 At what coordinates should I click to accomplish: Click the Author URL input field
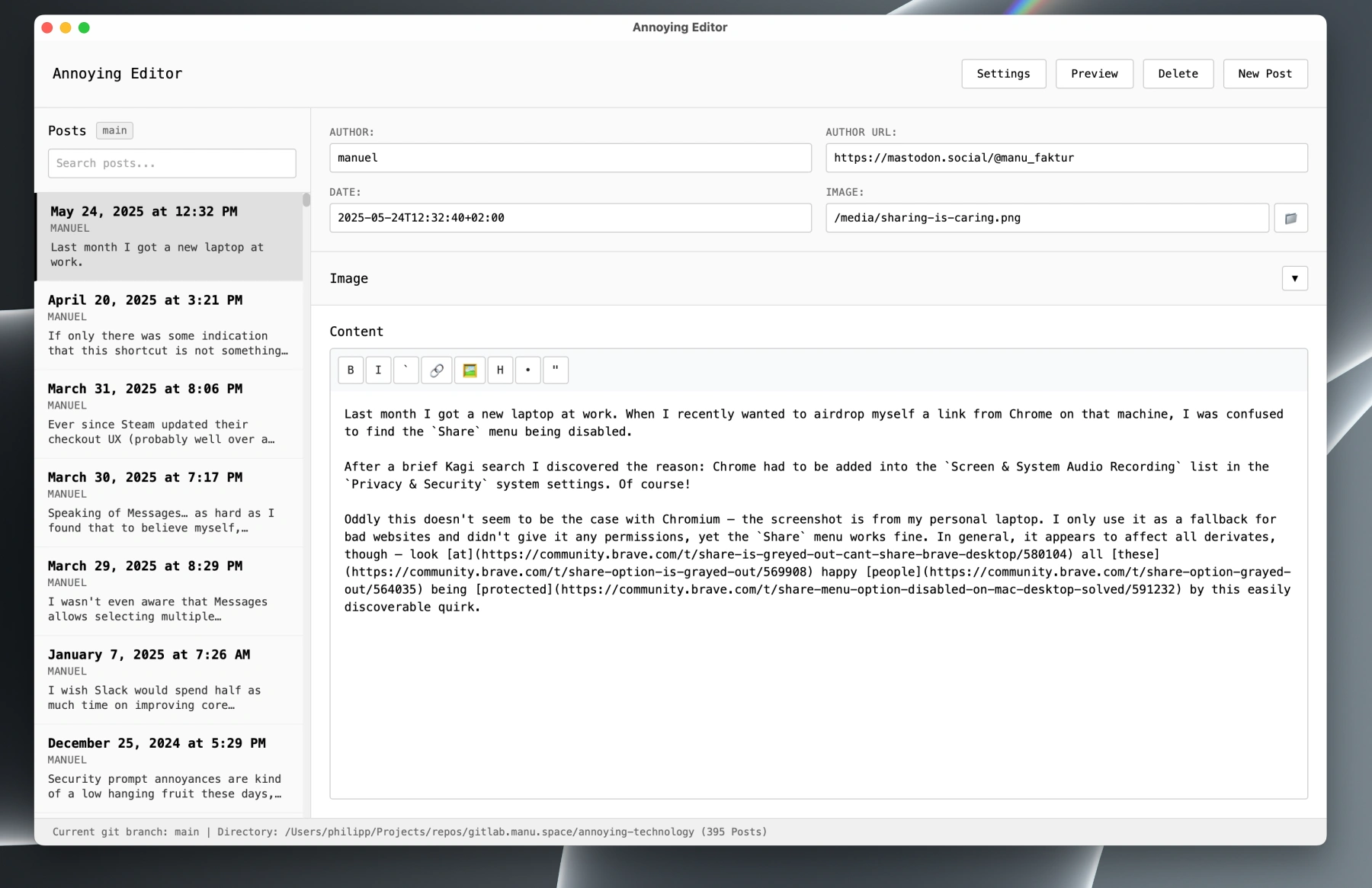(x=1066, y=158)
